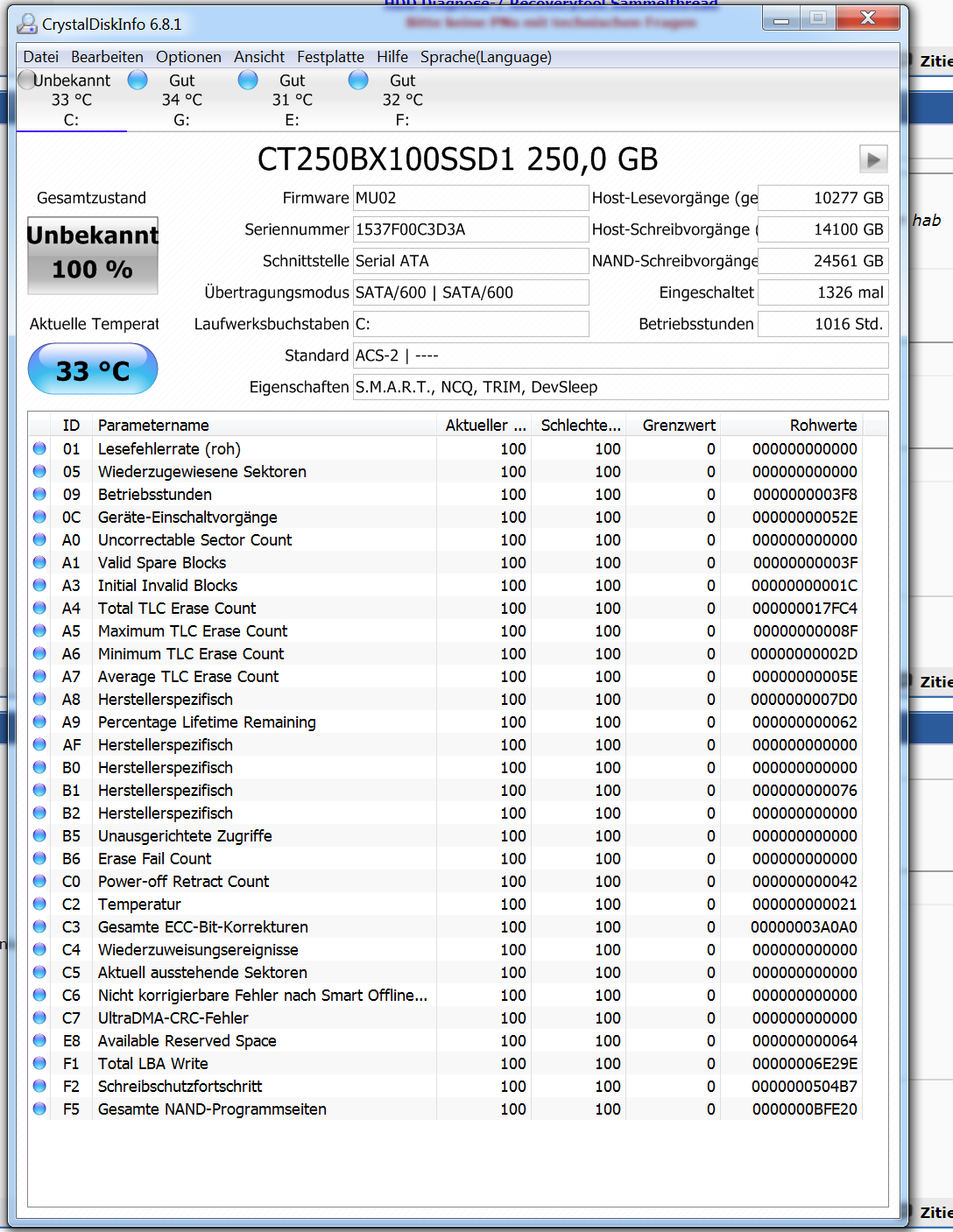Image resolution: width=953 pixels, height=1232 pixels.
Task: Click status icon for Lesefehlerrate (roh)
Action: pyautogui.click(x=39, y=448)
